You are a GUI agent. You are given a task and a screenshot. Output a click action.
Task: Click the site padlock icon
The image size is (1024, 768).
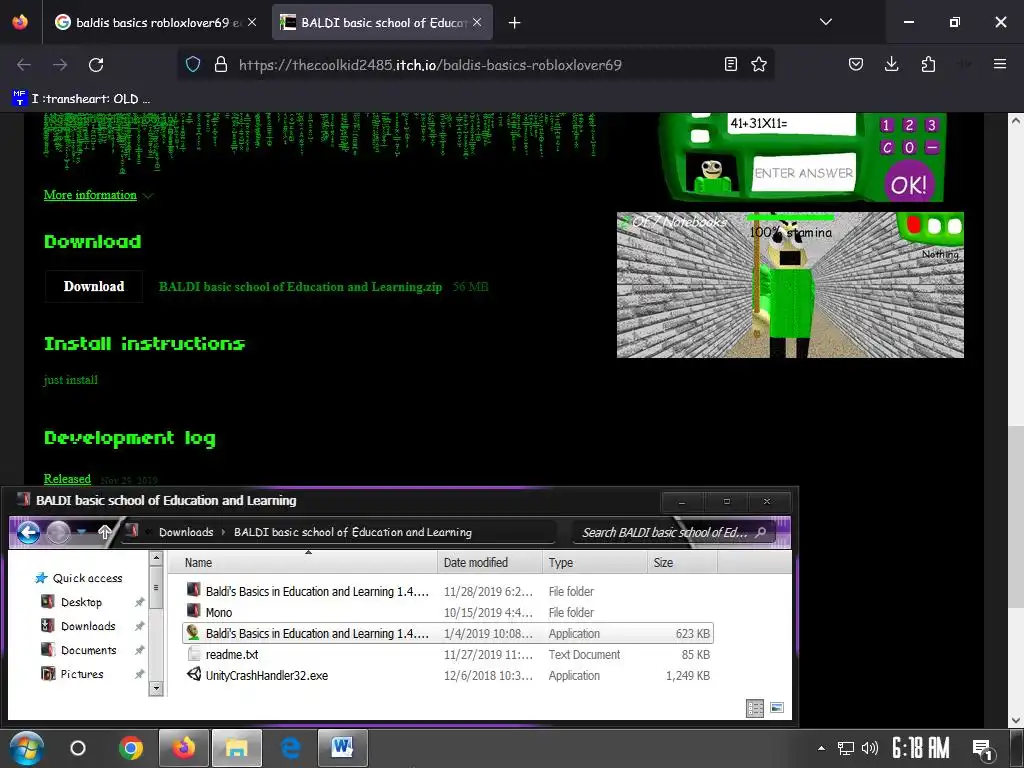[221, 64]
